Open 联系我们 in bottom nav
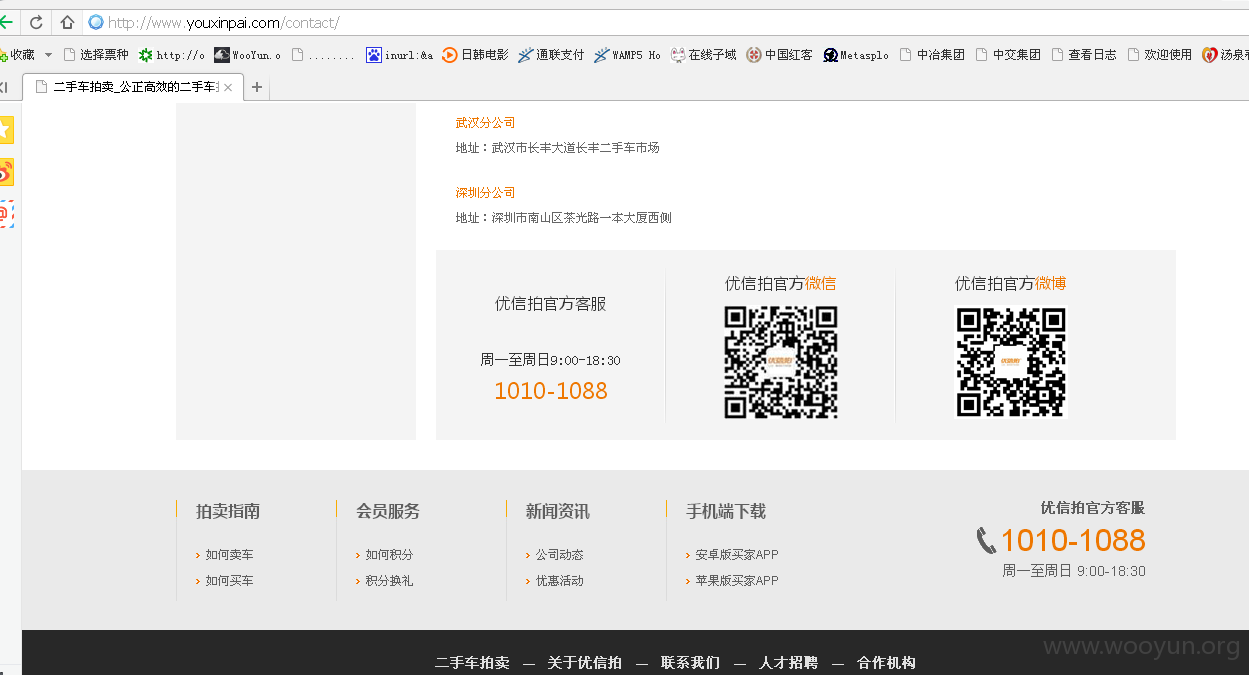Image resolution: width=1249 pixels, height=675 pixels. (x=690, y=663)
